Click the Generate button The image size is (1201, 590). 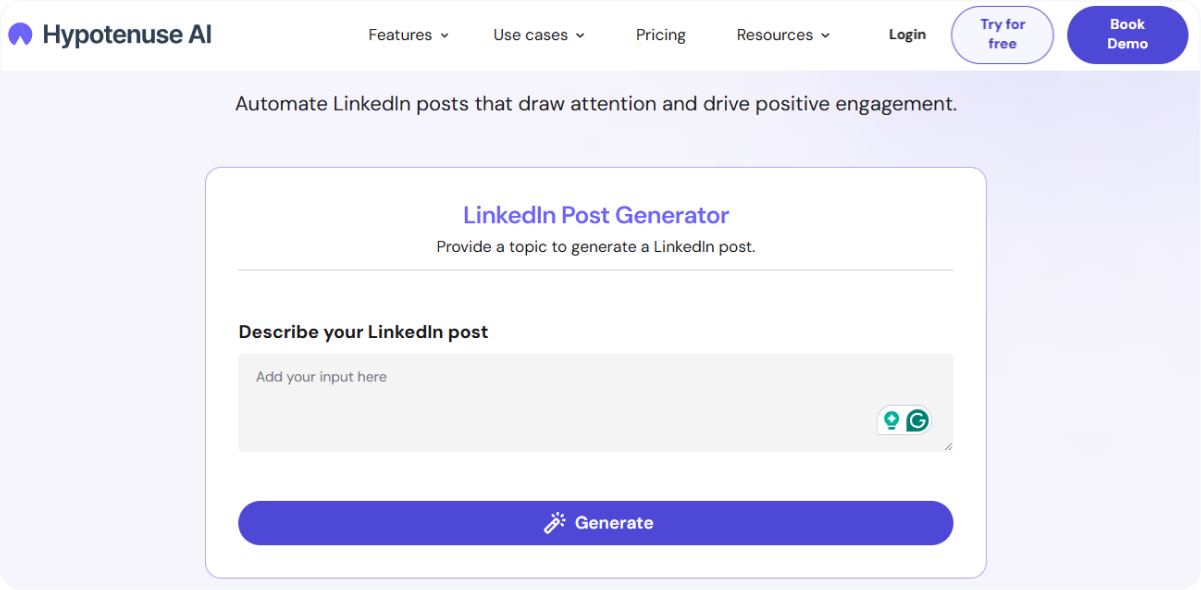(x=595, y=523)
